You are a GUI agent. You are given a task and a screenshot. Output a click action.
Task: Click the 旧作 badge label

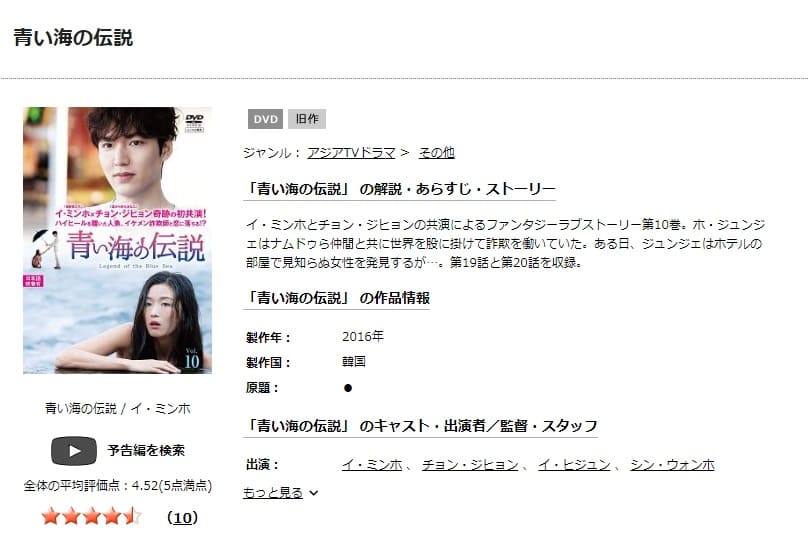coord(307,119)
